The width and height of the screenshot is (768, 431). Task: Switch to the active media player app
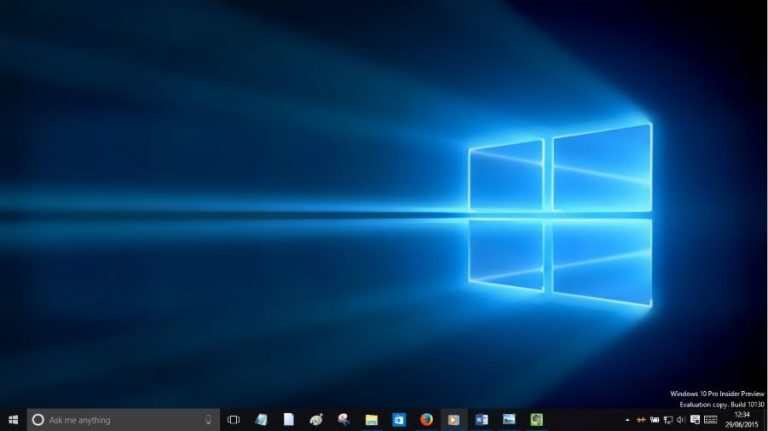[454, 420]
